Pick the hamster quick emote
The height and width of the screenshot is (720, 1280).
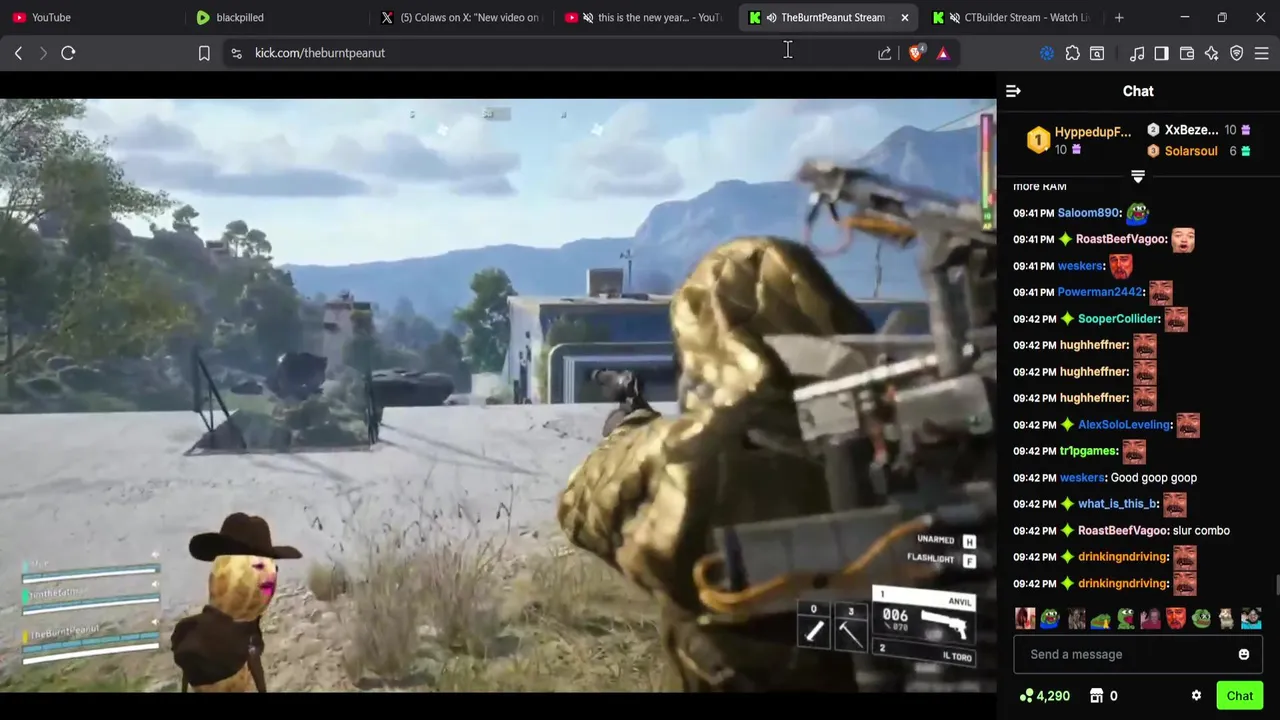click(1225, 619)
